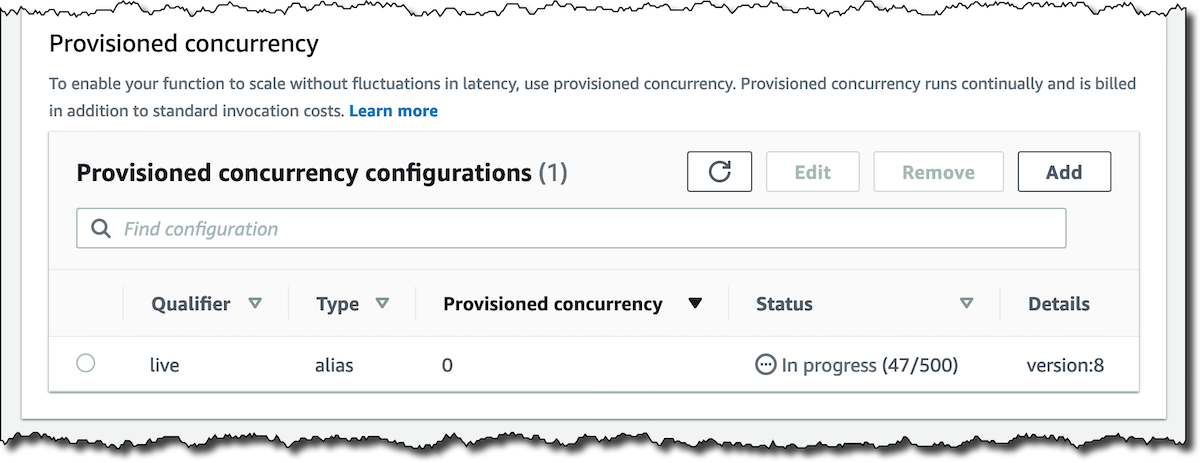Sort by Status column arrow
Image resolution: width=1200 pixels, height=463 pixels.
point(966,304)
